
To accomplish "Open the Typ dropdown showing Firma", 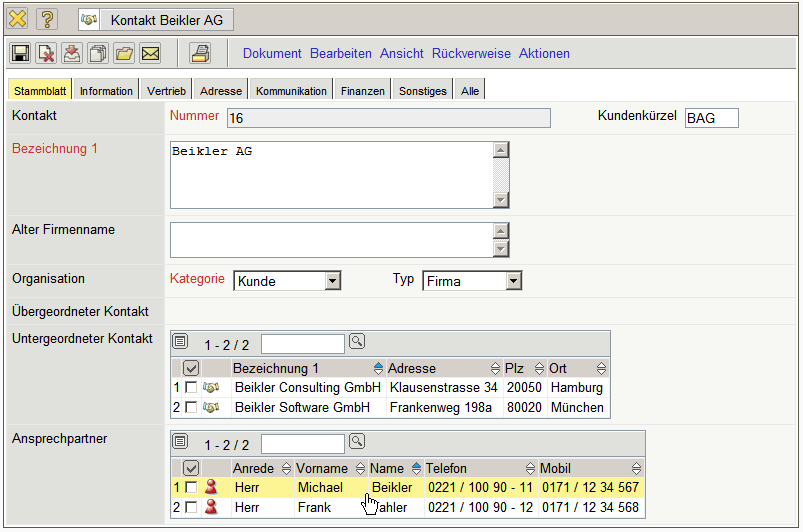I will tap(514, 281).
